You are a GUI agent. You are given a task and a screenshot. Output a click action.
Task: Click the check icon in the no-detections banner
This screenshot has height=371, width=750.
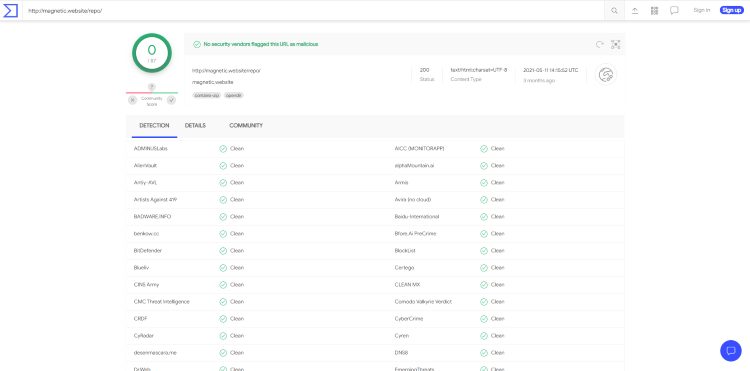point(197,44)
